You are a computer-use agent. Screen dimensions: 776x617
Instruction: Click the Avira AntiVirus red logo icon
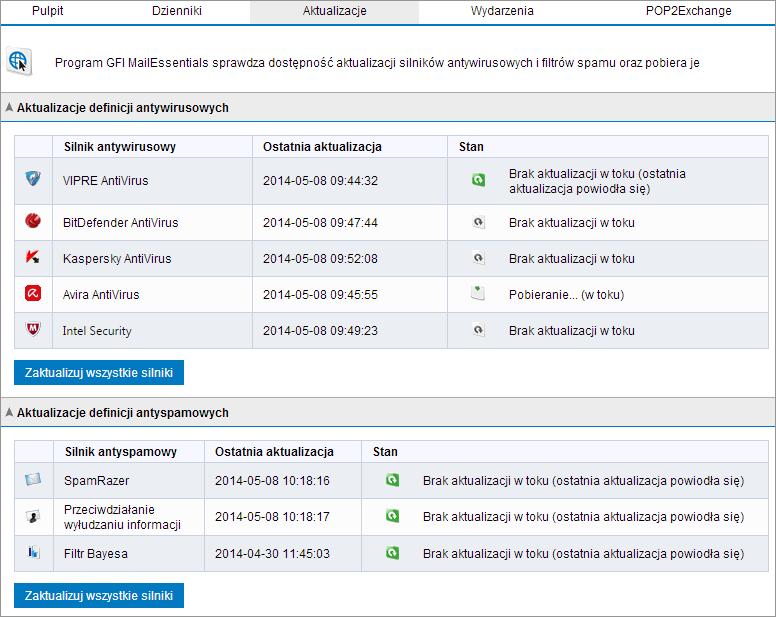tap(33, 293)
